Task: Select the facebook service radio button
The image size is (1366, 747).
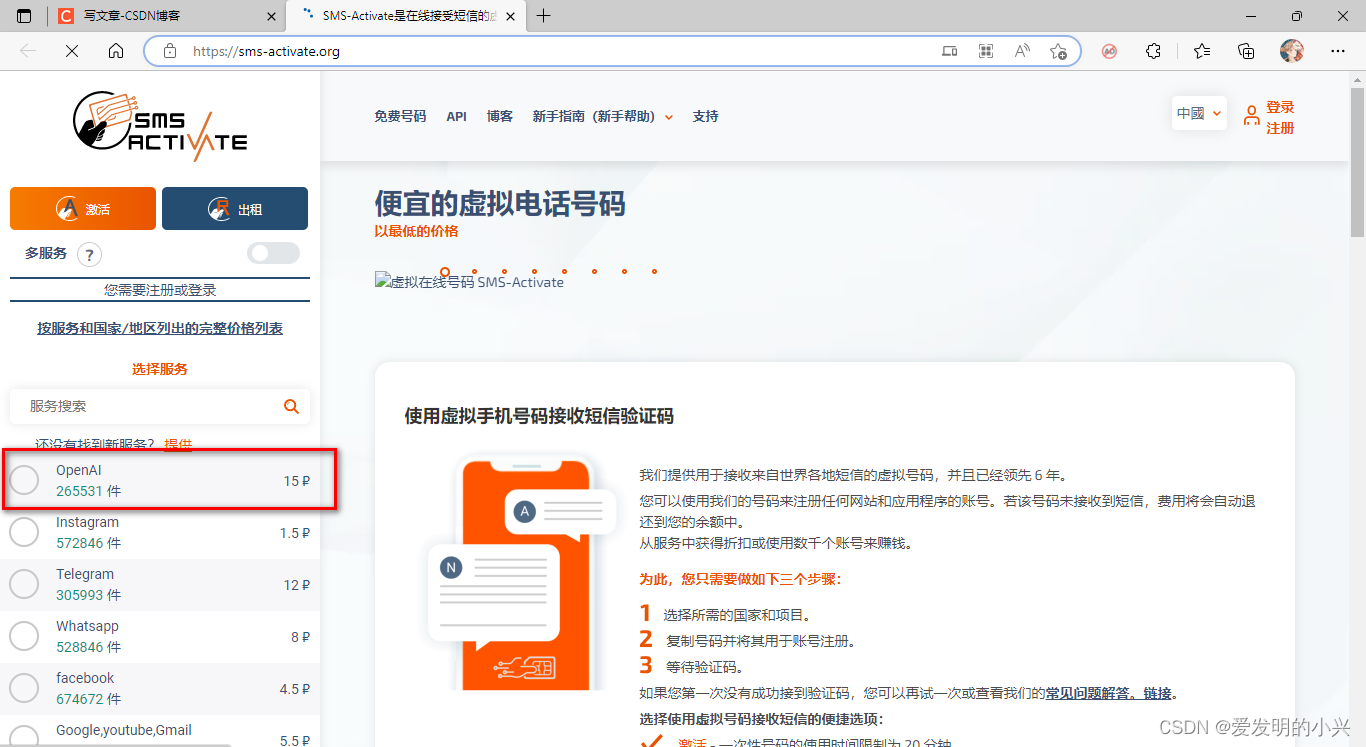Action: [24, 688]
